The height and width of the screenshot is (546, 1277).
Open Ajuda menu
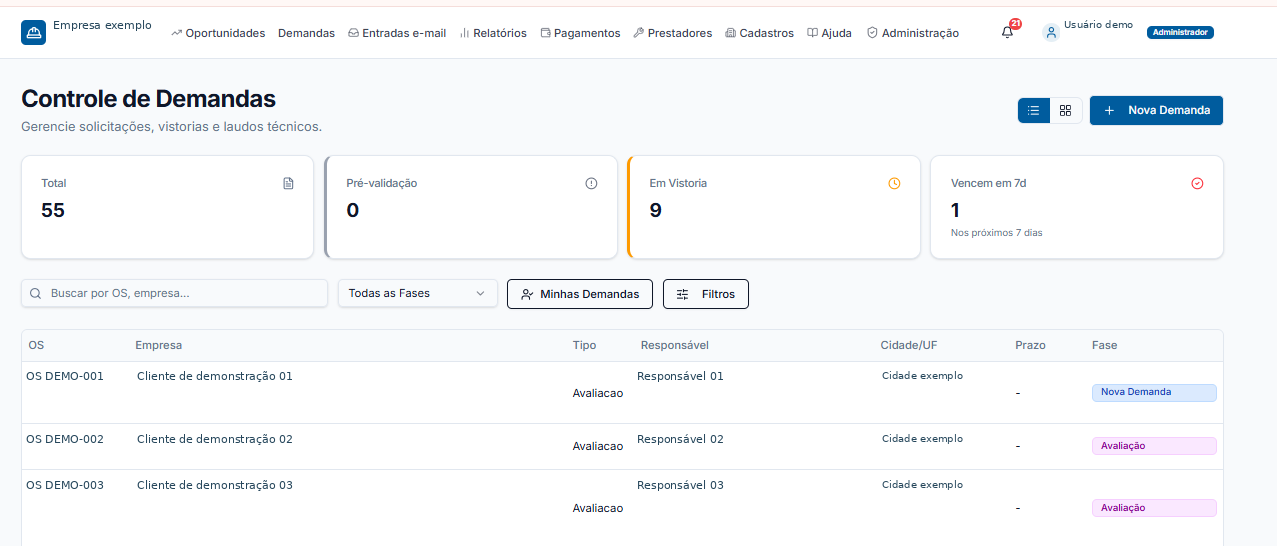tap(830, 33)
